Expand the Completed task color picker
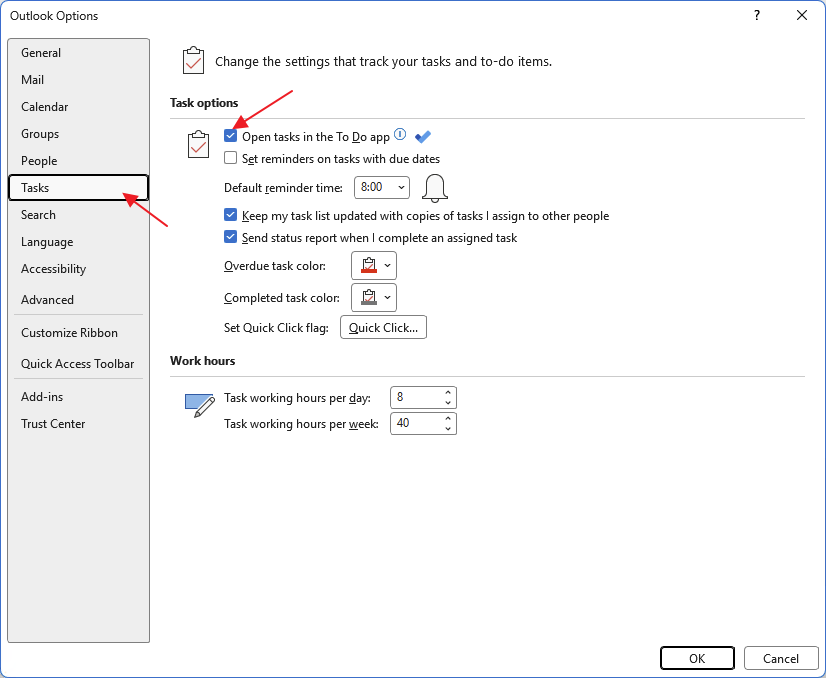Screen dimensions: 826x678 click(x=374, y=297)
